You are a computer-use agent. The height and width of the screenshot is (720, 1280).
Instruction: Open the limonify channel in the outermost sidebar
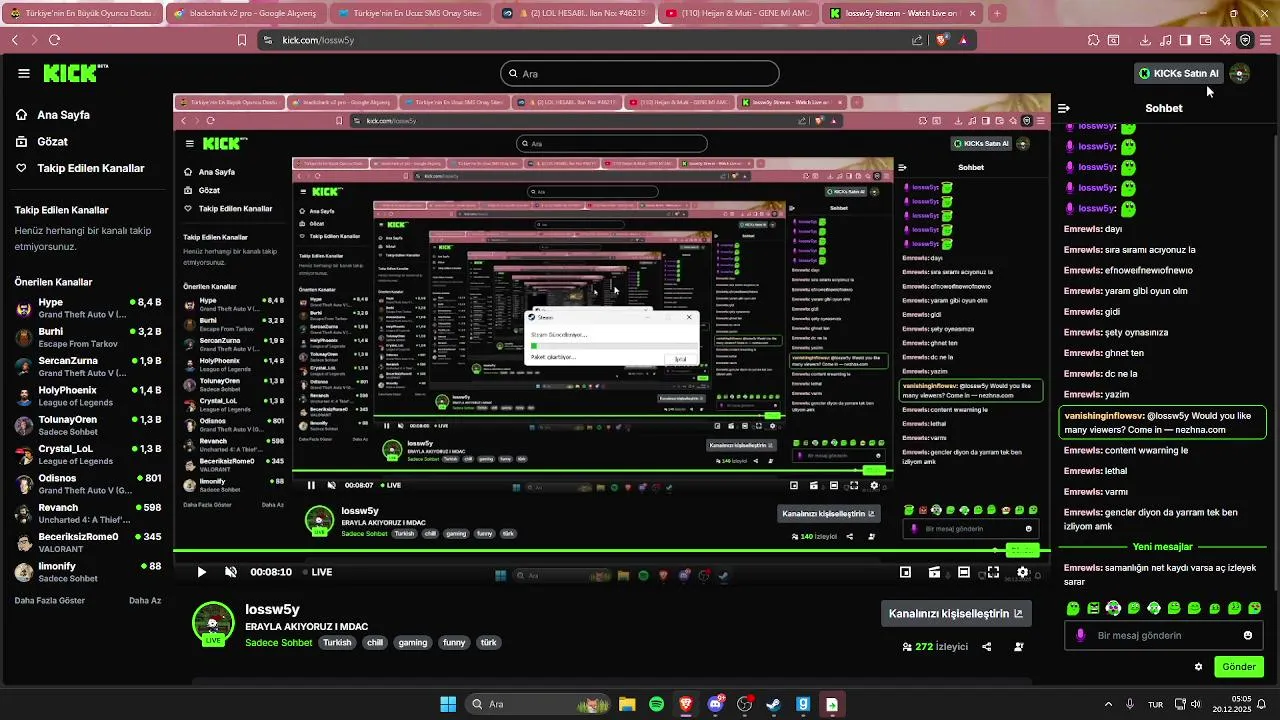(x=88, y=572)
